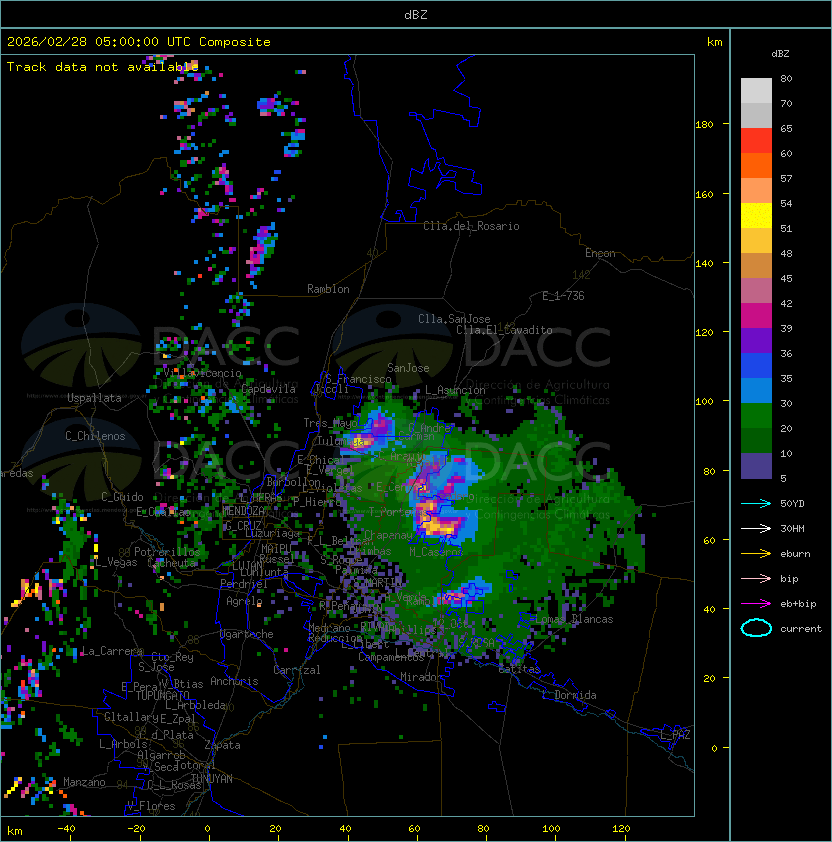This screenshot has height=842, width=832.
Task: Click the 'Clla.El_Cavadito' map label
Action: (x=504, y=330)
